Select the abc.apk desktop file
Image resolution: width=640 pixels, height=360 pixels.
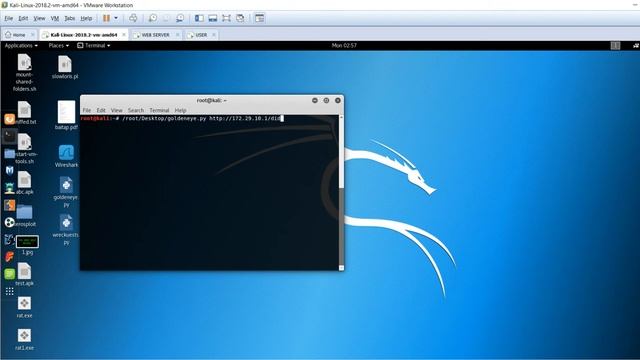(24, 182)
